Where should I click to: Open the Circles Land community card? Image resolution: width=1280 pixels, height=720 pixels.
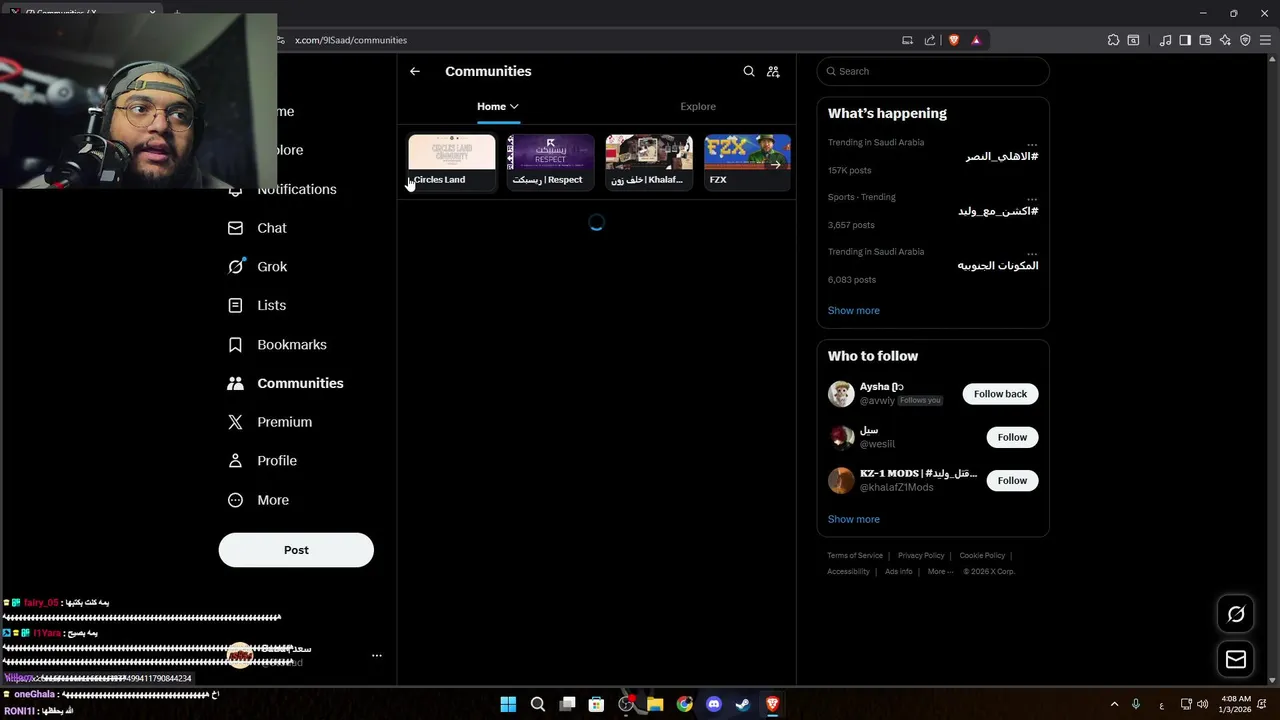point(452,162)
